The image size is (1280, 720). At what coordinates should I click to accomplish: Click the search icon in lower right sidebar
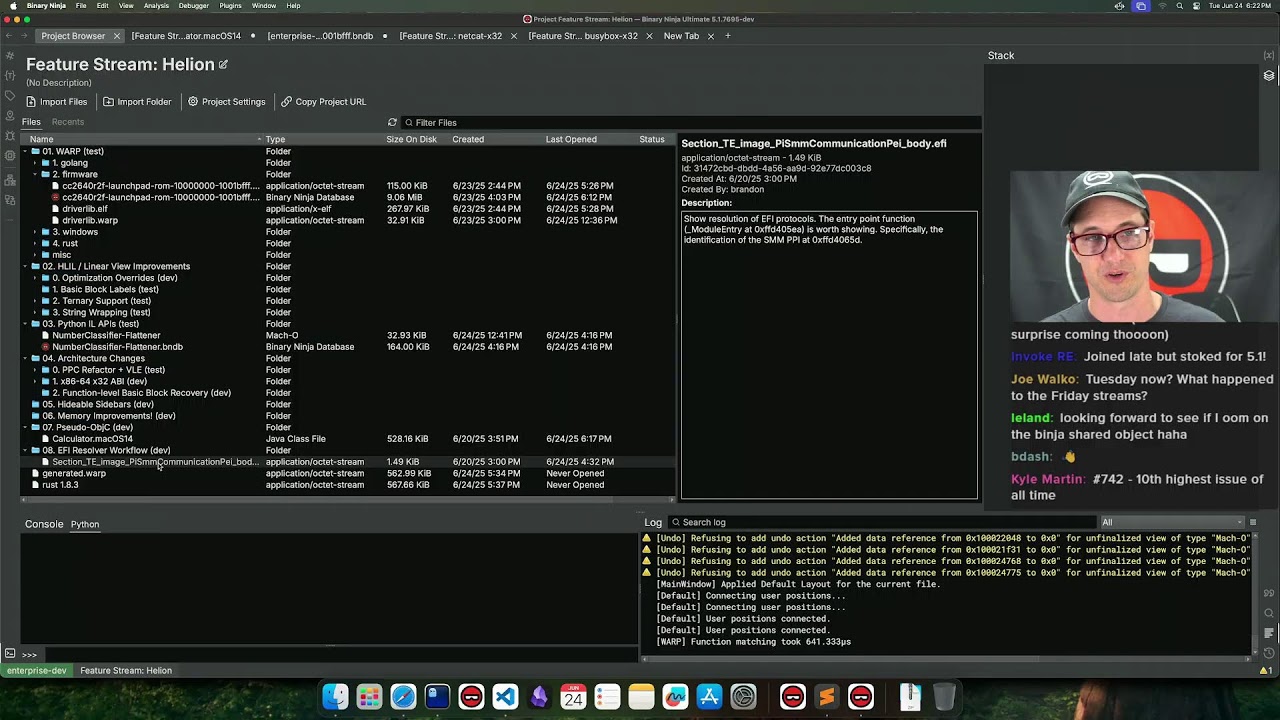click(1269, 613)
